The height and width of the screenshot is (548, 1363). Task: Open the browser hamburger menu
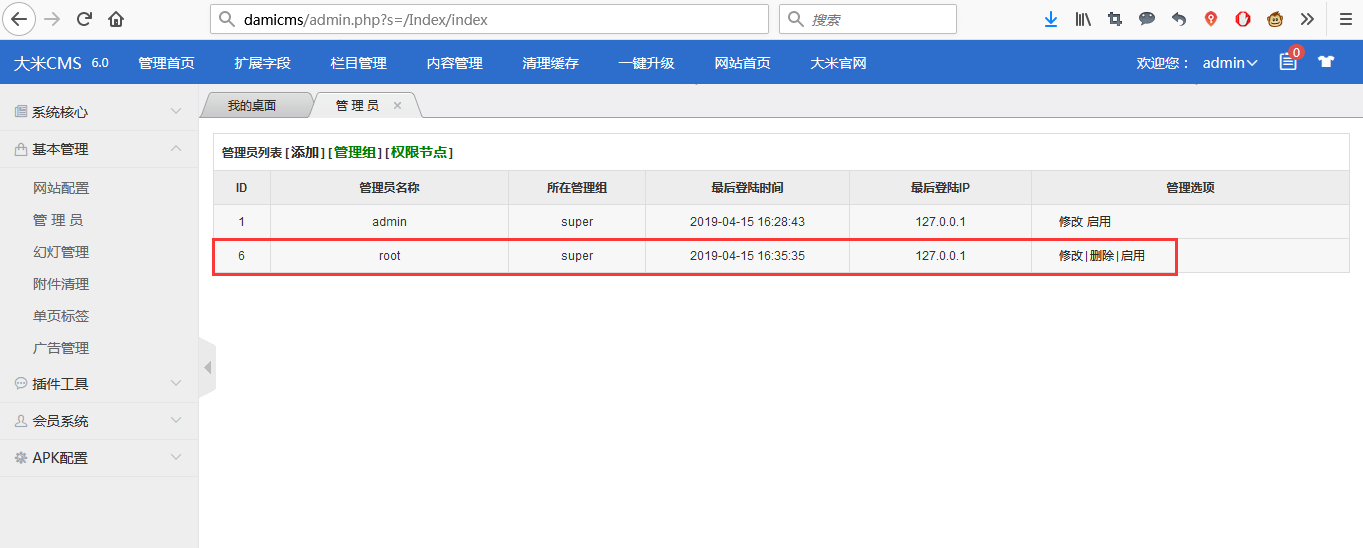[1346, 19]
